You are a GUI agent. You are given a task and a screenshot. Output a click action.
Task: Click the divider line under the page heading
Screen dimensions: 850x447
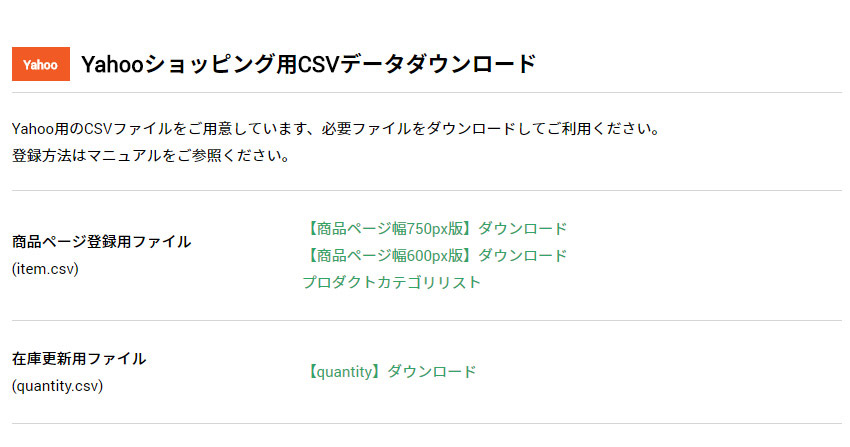427,93
